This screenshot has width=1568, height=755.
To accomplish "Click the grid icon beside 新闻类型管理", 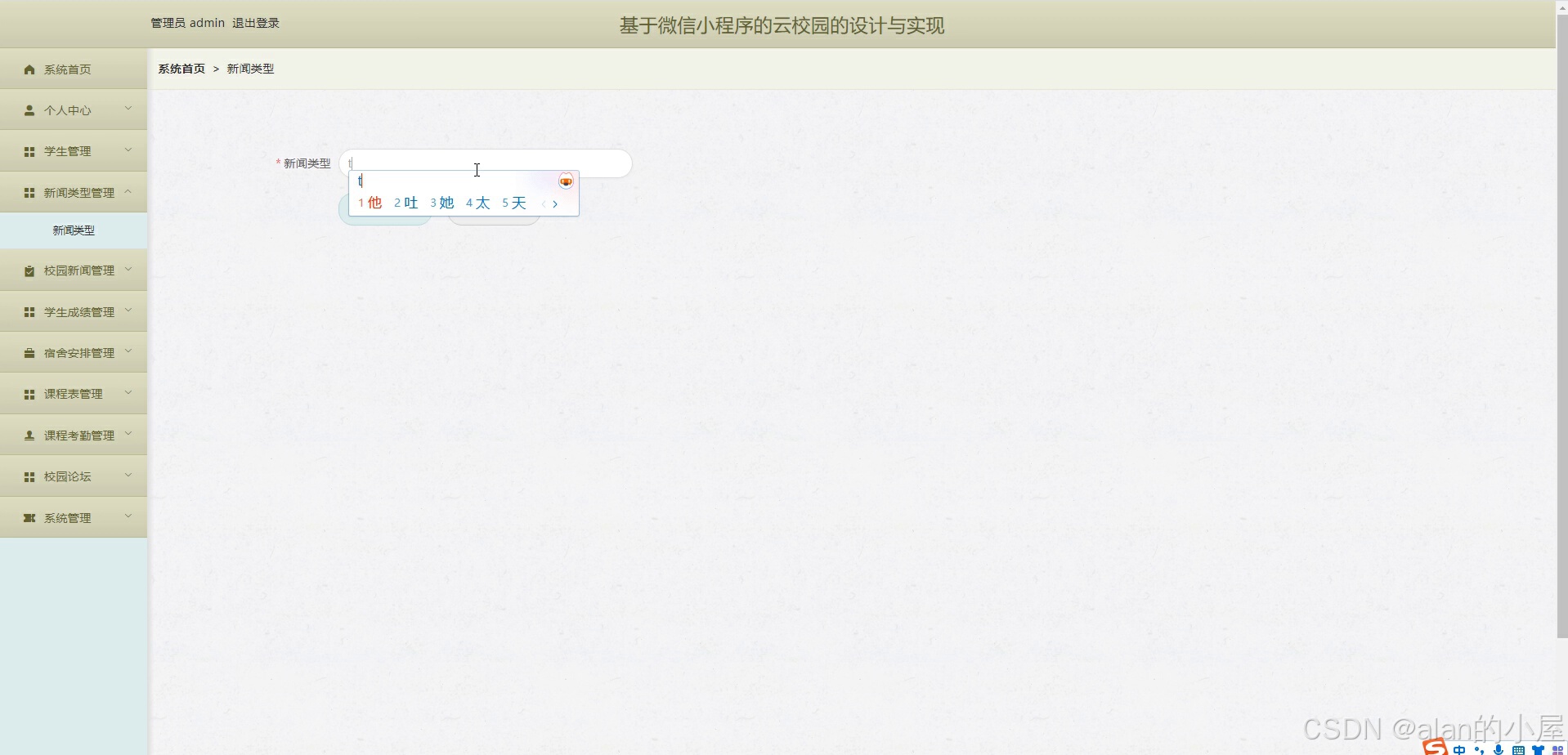I will coord(29,193).
